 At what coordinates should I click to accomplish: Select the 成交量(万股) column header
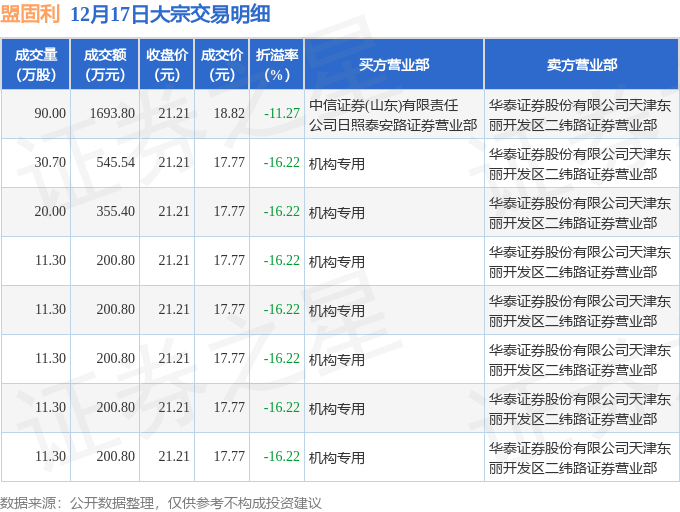(35, 64)
